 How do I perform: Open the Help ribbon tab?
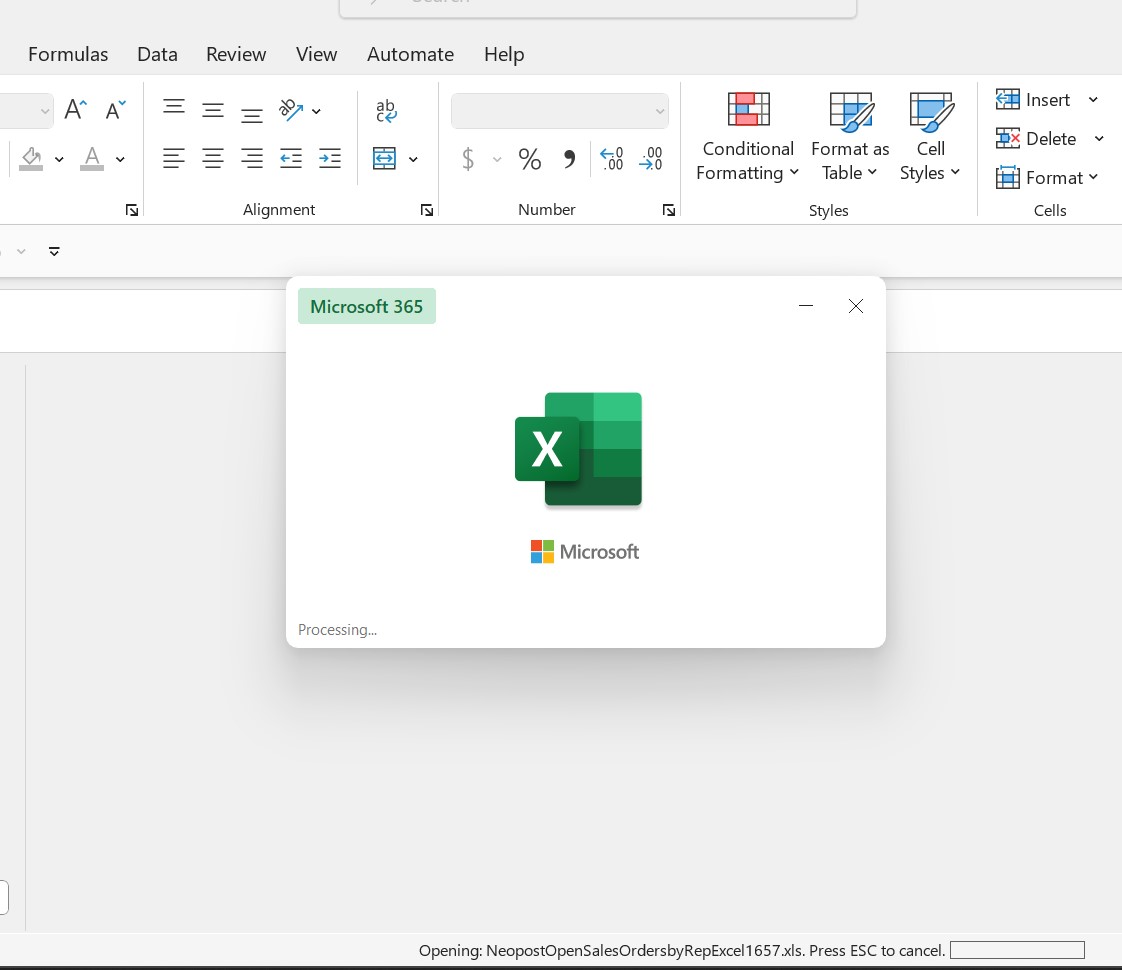(504, 54)
